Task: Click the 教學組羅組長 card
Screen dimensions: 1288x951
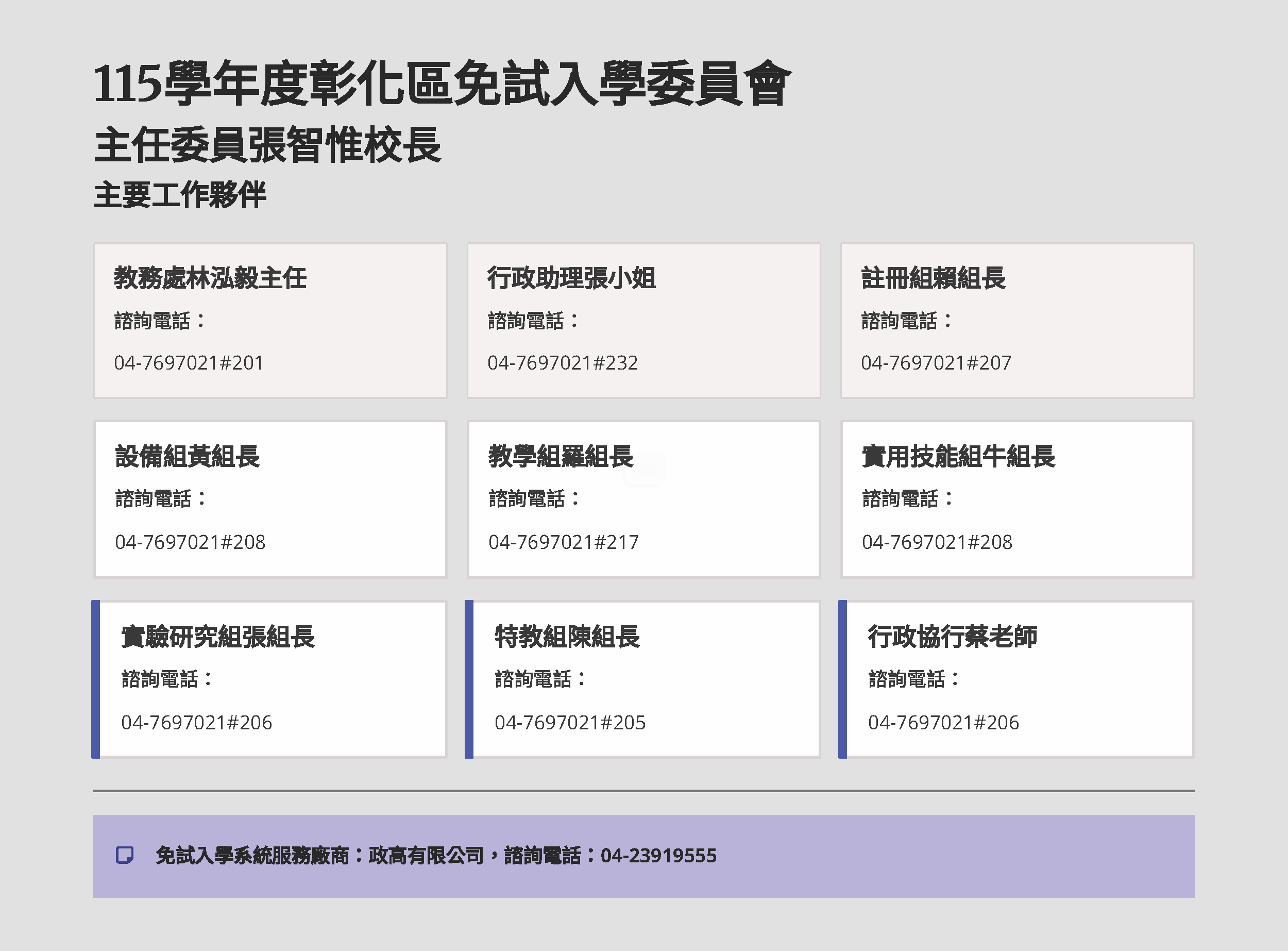Action: click(643, 499)
